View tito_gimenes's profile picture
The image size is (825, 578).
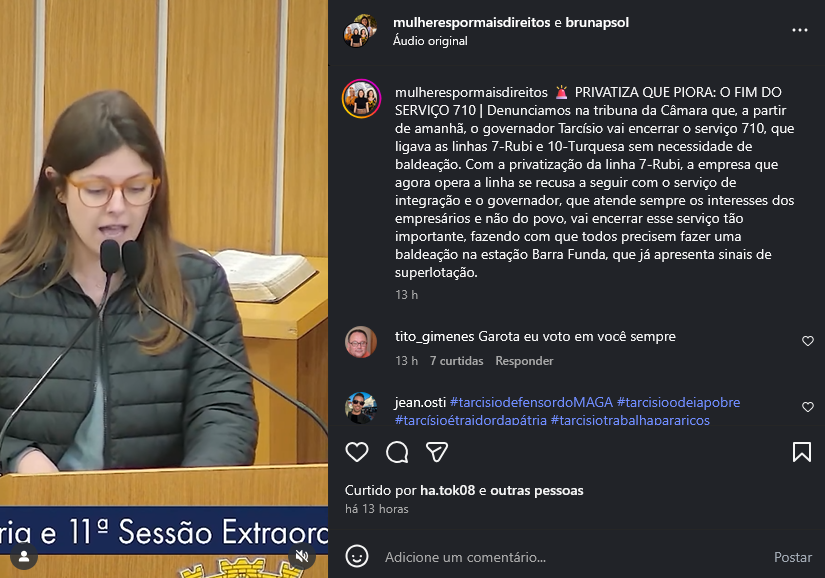click(361, 342)
